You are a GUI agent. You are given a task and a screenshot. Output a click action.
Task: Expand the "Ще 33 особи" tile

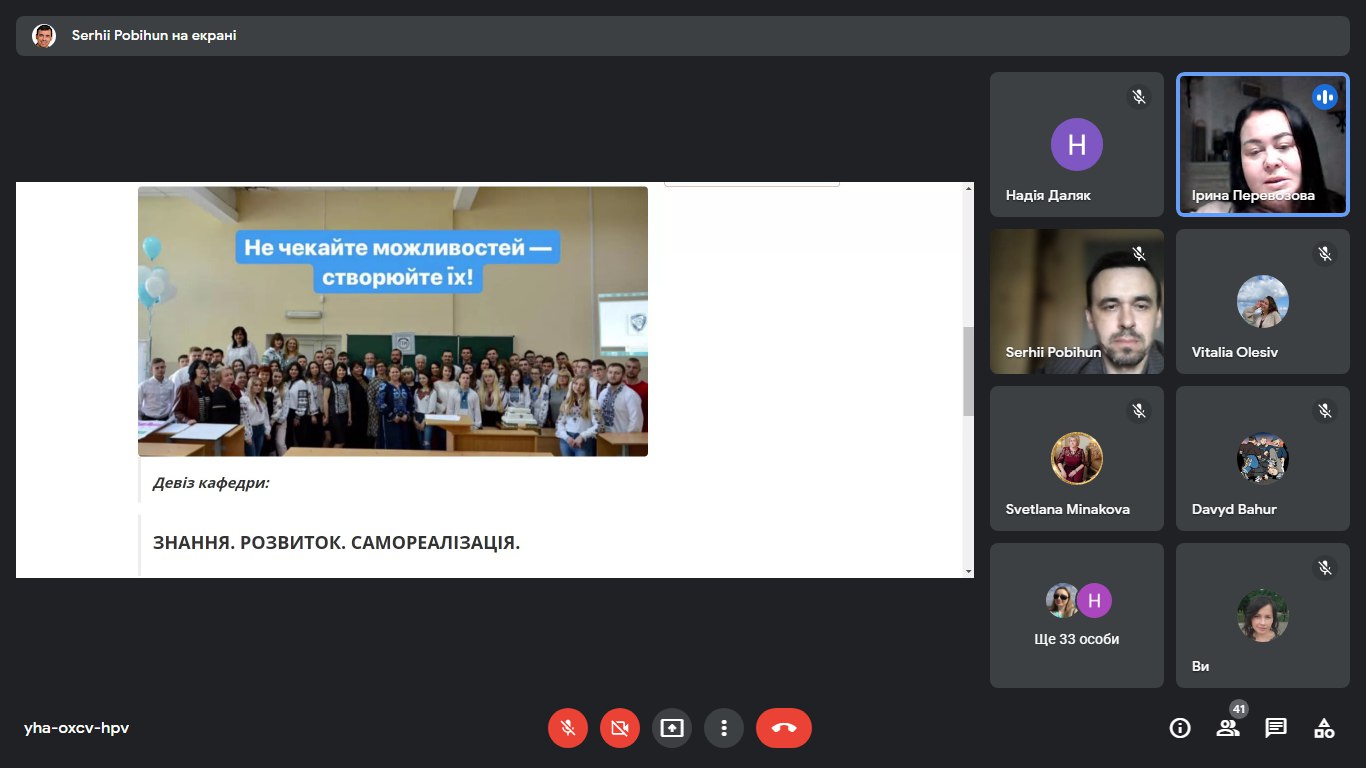coord(1077,615)
